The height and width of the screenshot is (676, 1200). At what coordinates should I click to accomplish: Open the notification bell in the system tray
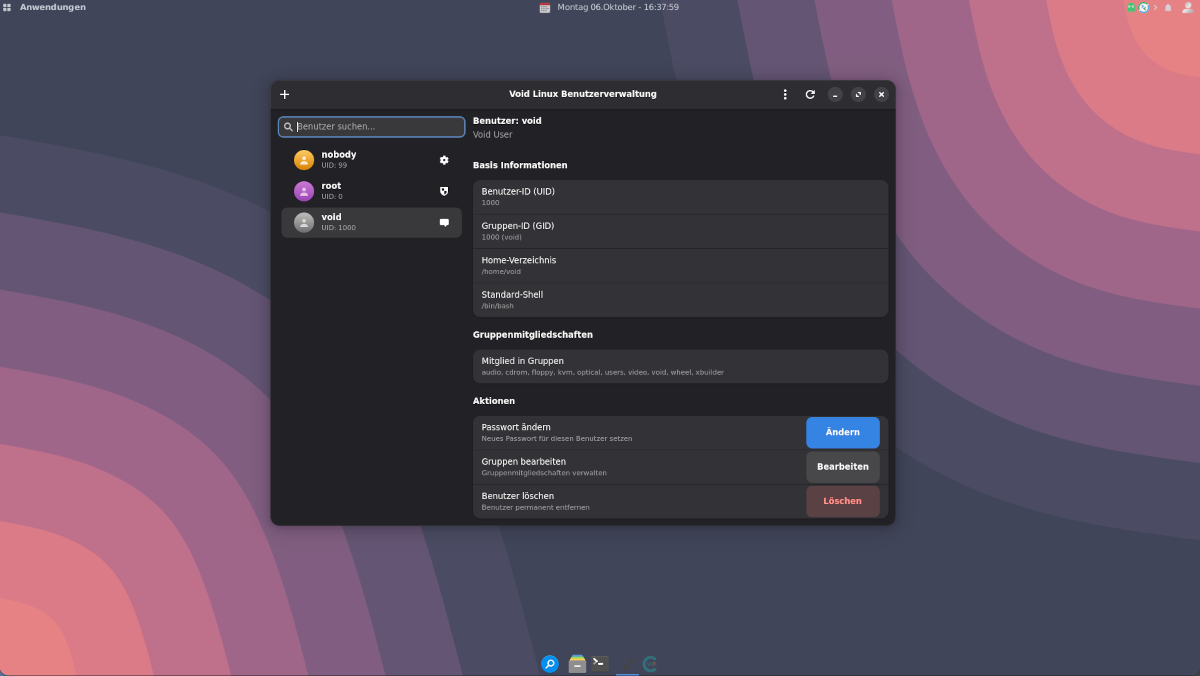(1168, 7)
